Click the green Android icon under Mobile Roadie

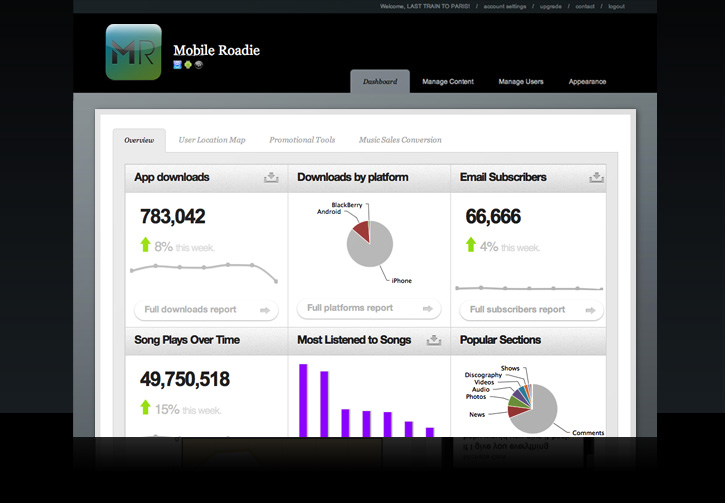pos(188,65)
